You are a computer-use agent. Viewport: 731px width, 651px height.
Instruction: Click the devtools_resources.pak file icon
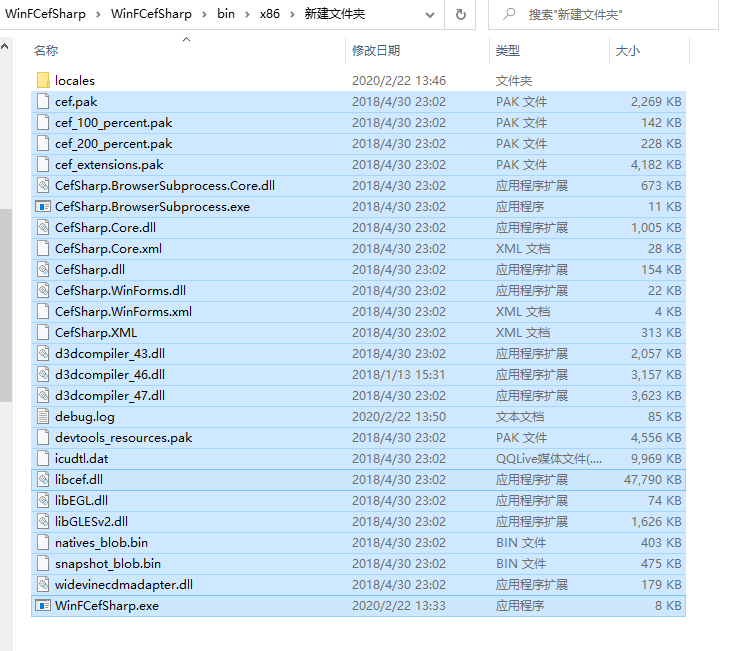tap(43, 437)
